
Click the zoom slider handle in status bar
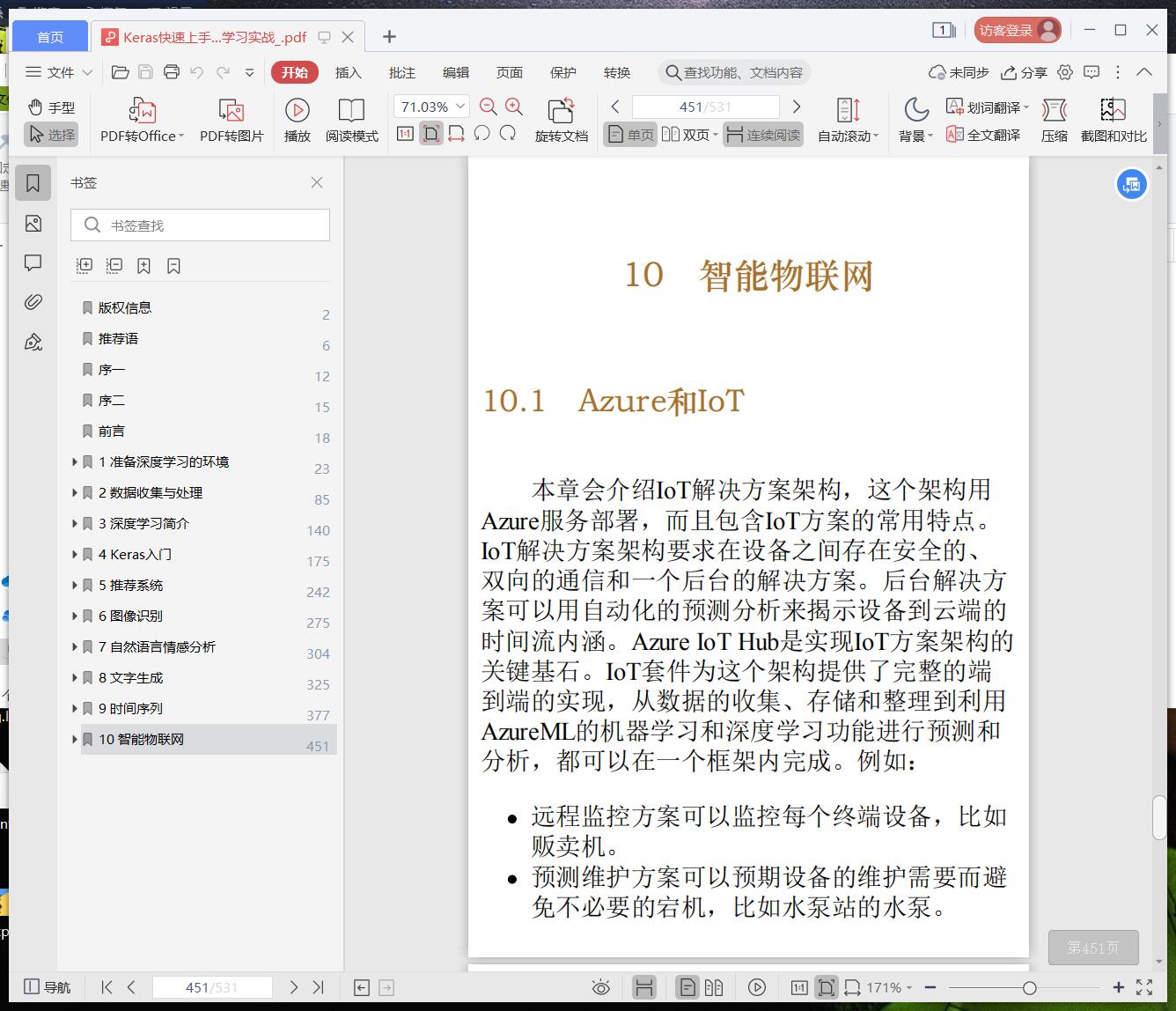pyautogui.click(x=1029, y=987)
